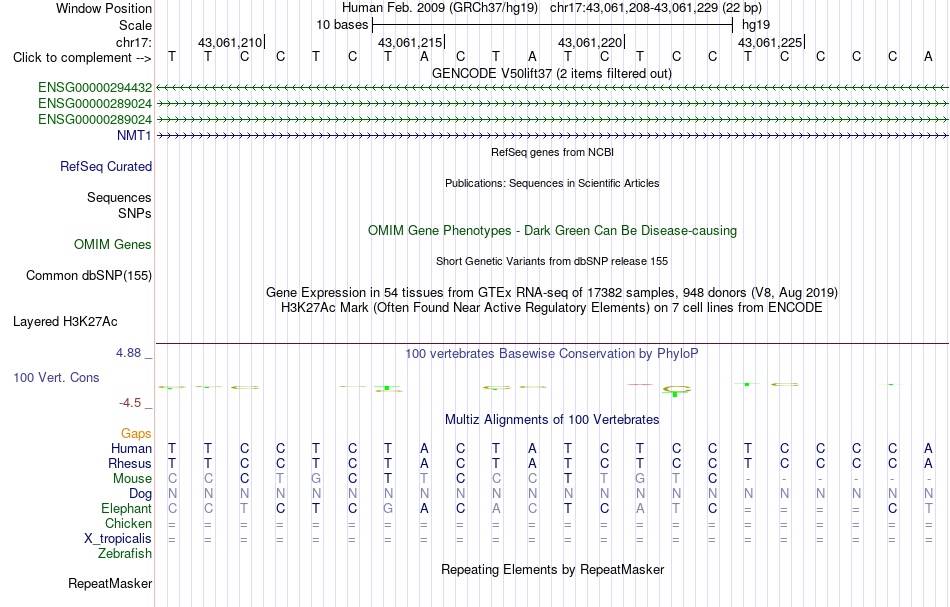Open the GENCODE V50lift37 track title
Screen dimensions: 950x607
pos(552,73)
